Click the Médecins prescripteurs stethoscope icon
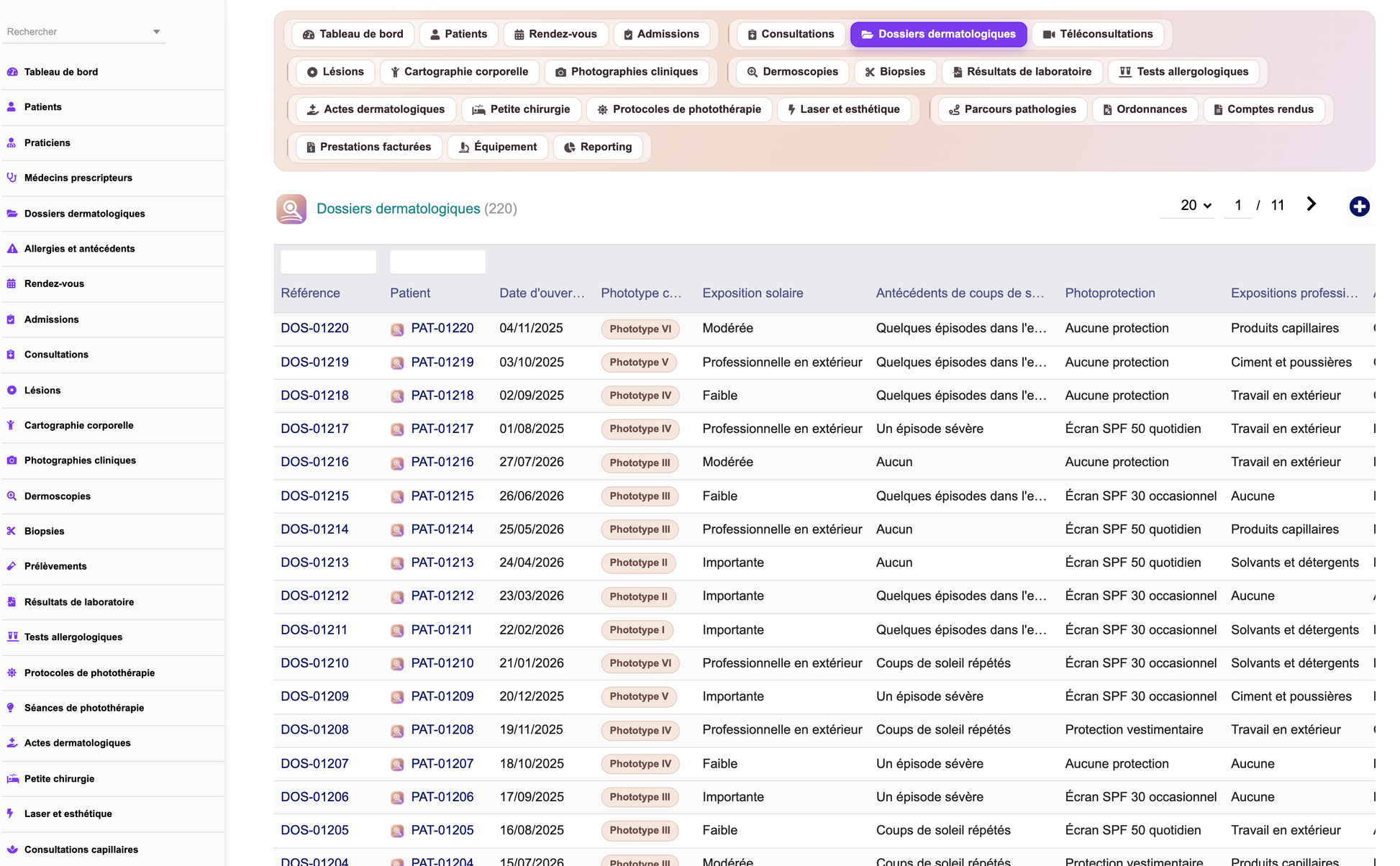The image size is (1400, 866). [12, 178]
